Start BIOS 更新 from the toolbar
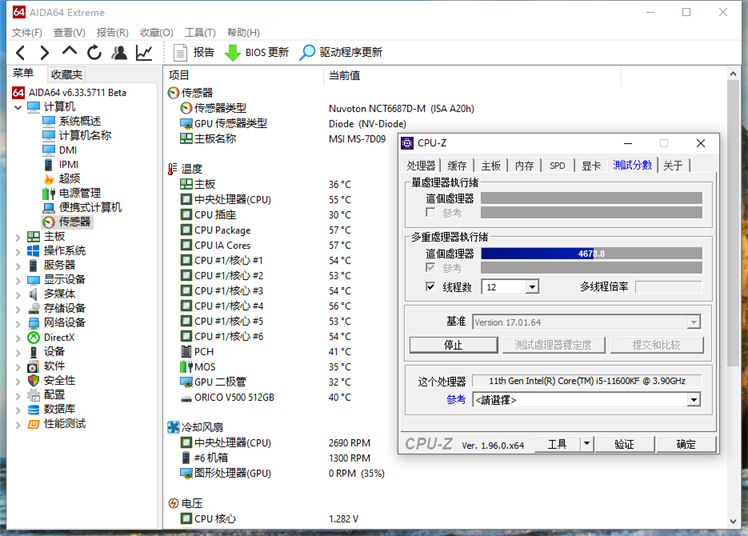The width and height of the screenshot is (748, 536). (257, 52)
